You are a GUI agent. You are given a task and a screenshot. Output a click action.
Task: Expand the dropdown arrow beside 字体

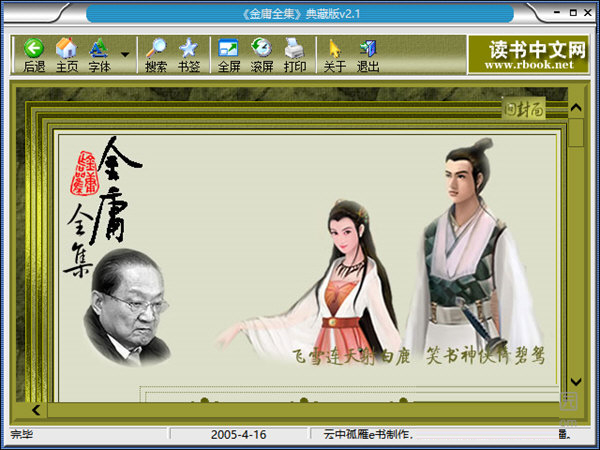pyautogui.click(x=125, y=55)
